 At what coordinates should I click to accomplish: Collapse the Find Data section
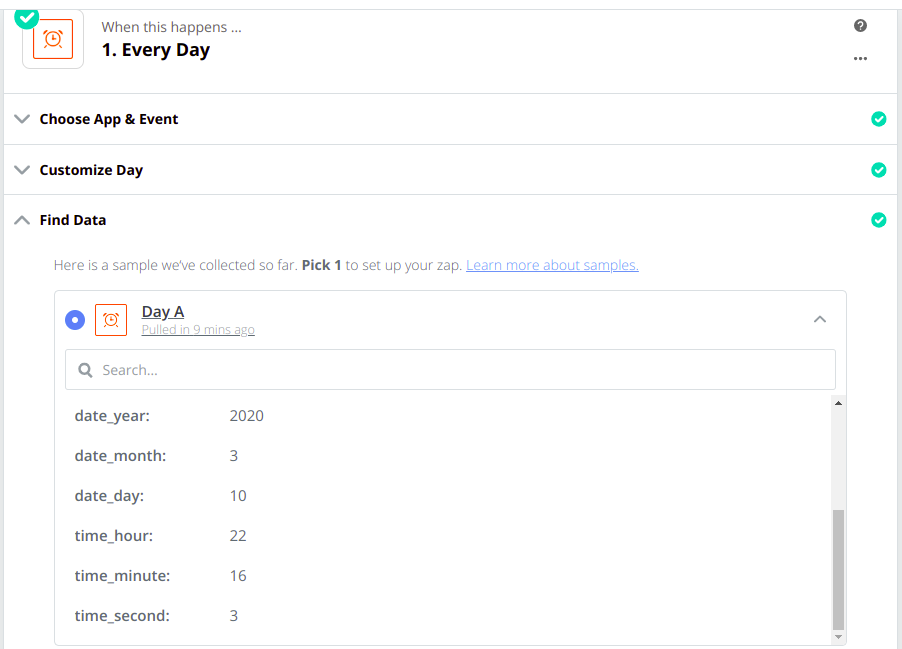pyautogui.click(x=22, y=220)
